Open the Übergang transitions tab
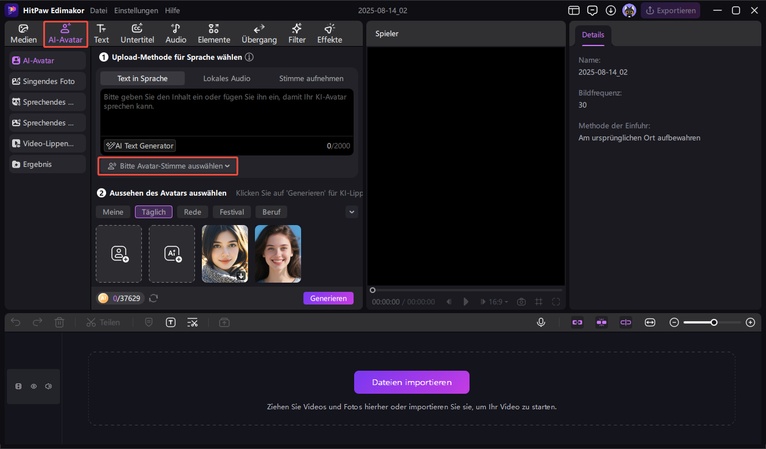Image resolution: width=766 pixels, height=449 pixels. (259, 34)
